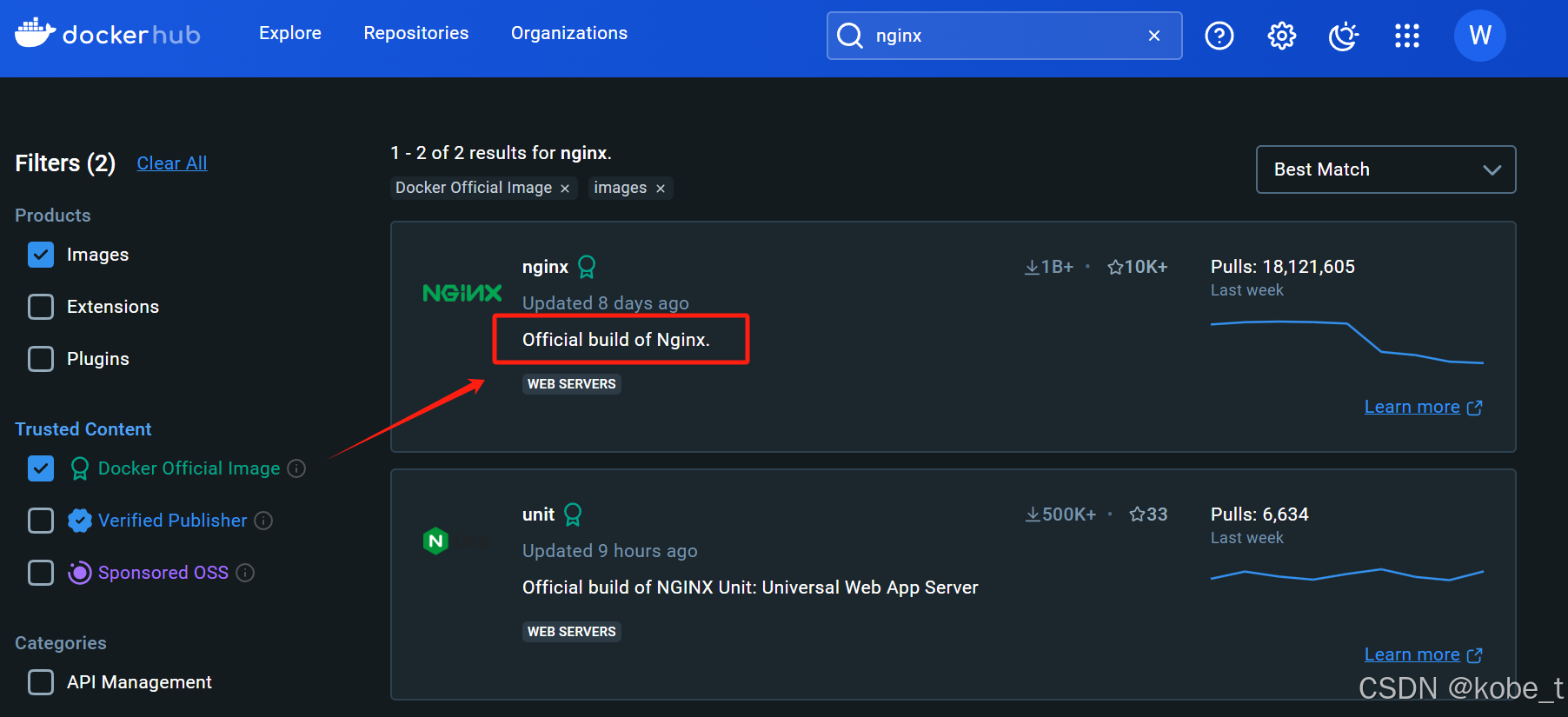
Task: Uncheck the Docker Official Image checkbox
Action: [41, 468]
